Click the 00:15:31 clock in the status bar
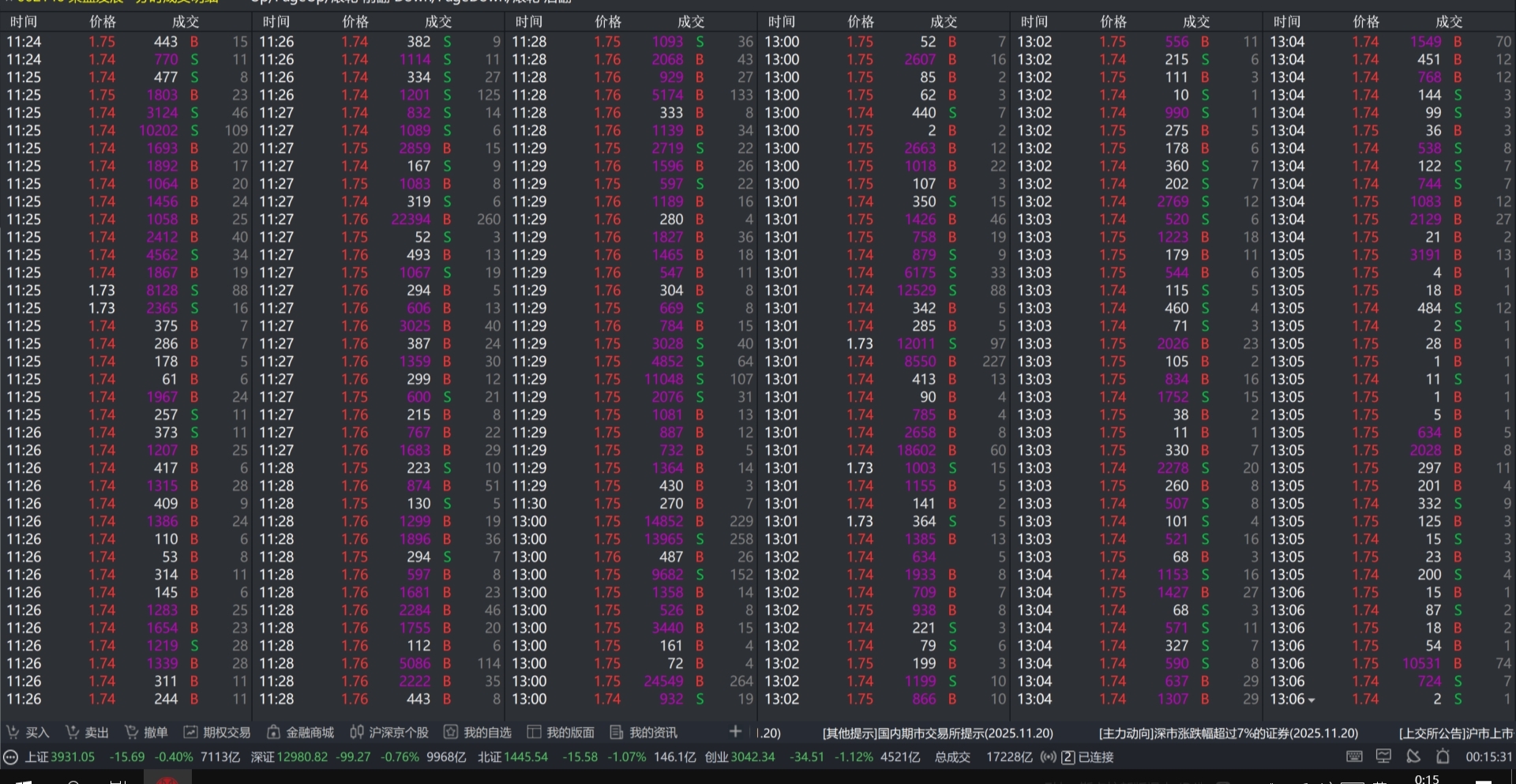Screen dimensions: 1516x784 click(1489, 756)
